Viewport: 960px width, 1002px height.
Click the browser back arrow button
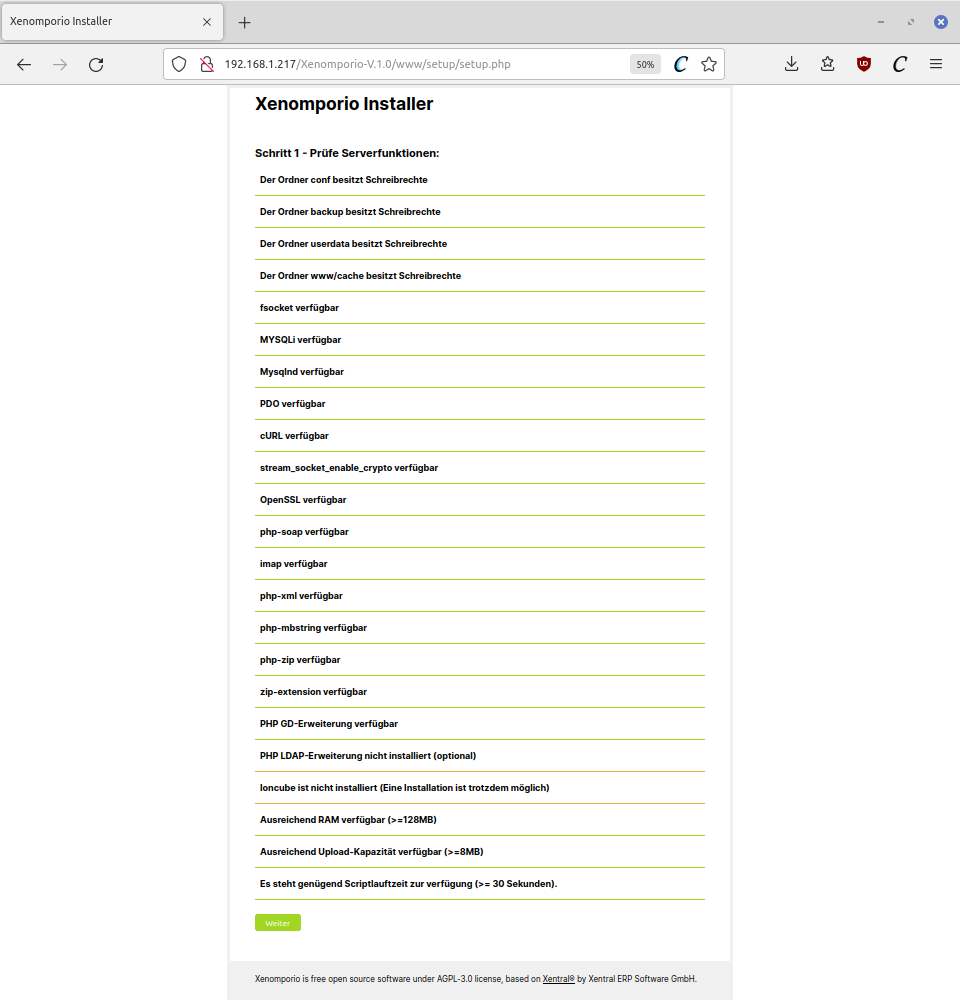coord(24,64)
